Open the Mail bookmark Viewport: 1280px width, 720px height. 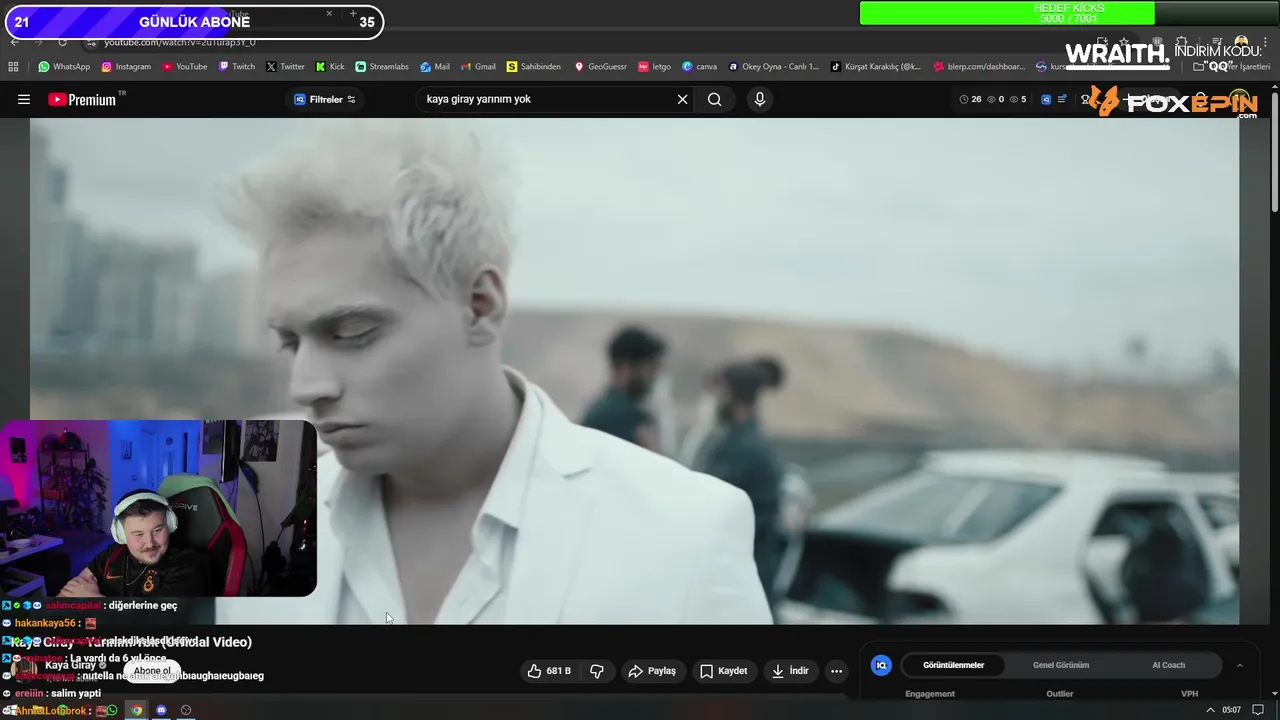(x=435, y=67)
